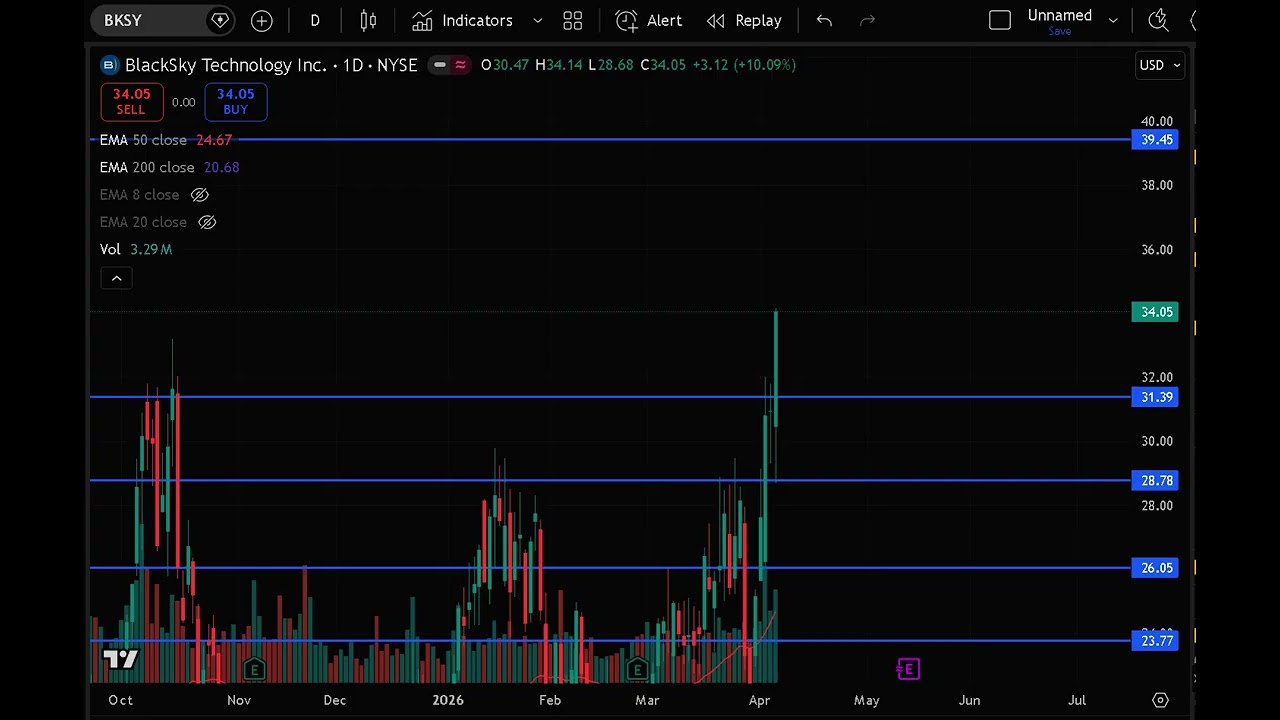Open layout setup square icon

[1000, 20]
